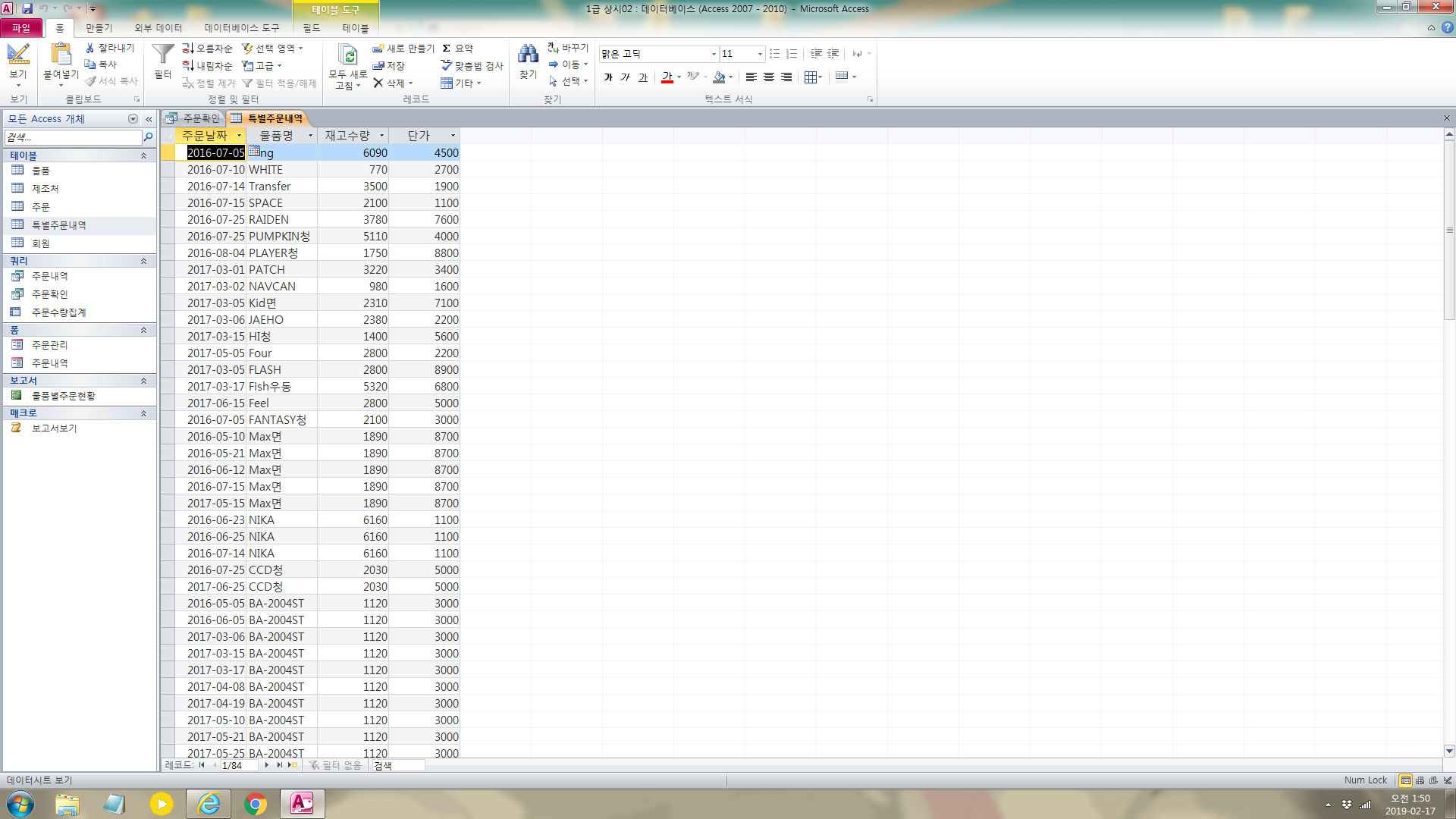Image resolution: width=1456 pixels, height=819 pixels.
Task: Click the Save record (저장) button
Action: [x=389, y=66]
